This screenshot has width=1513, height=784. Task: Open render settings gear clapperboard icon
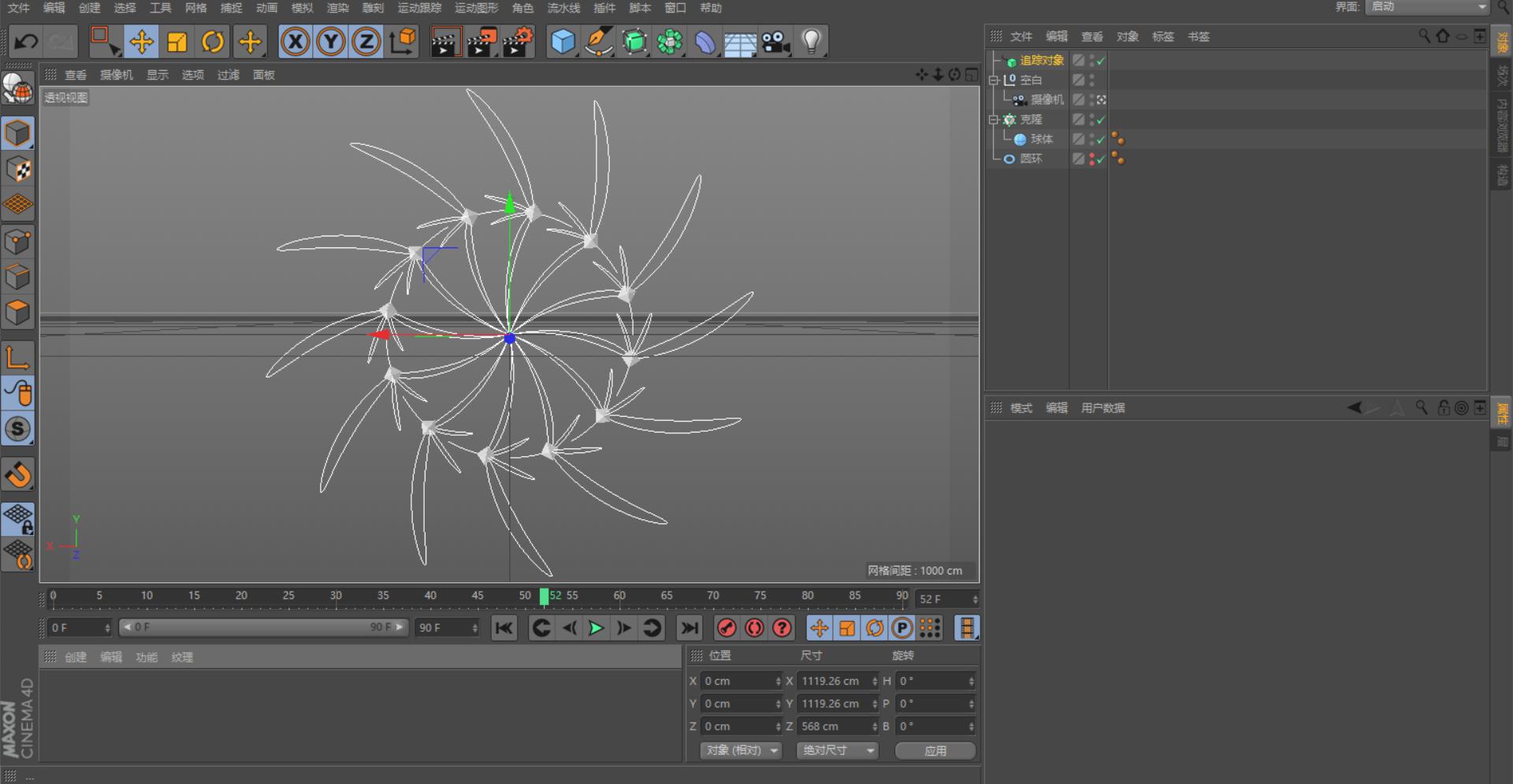coord(518,41)
